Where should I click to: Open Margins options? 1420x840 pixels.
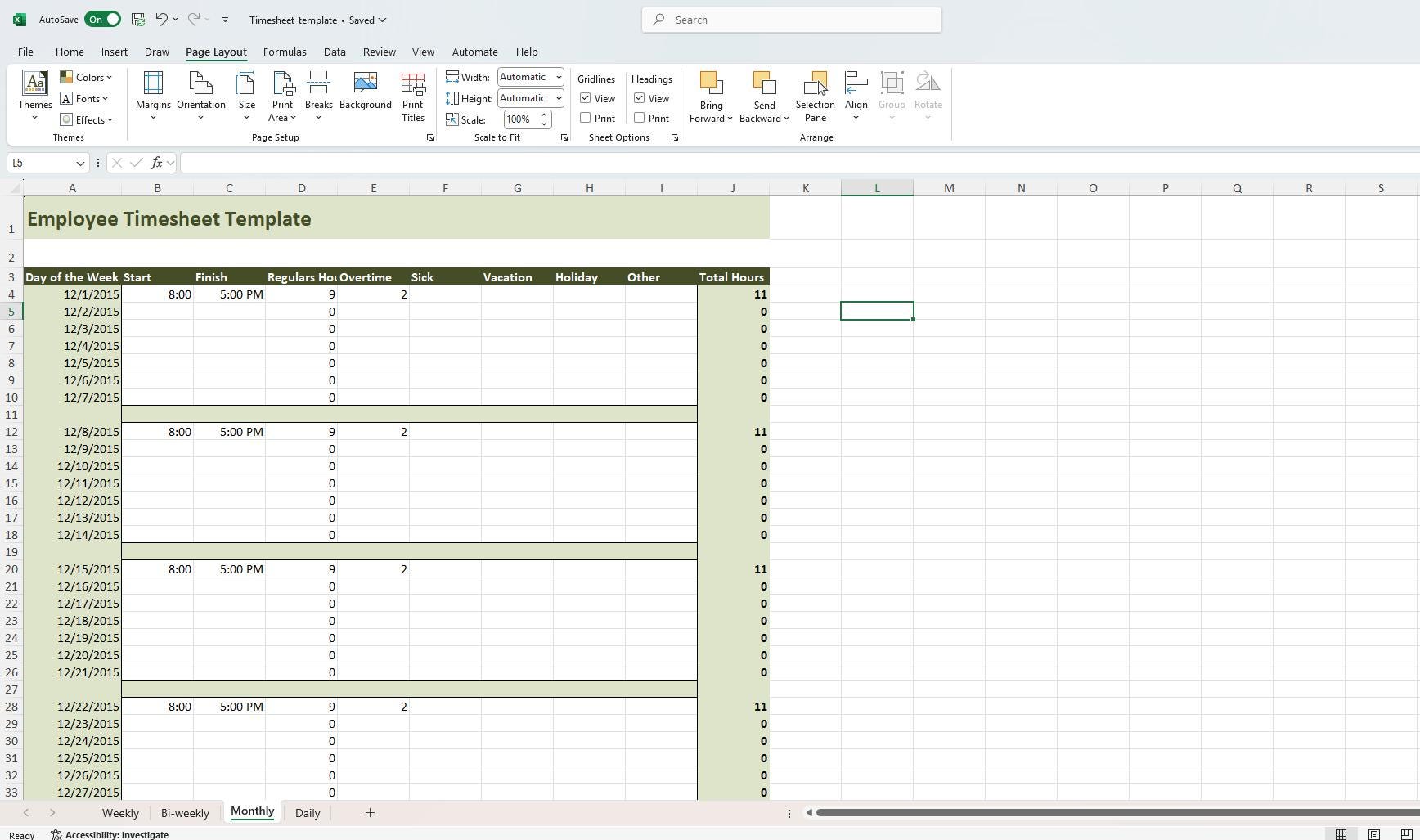click(153, 97)
